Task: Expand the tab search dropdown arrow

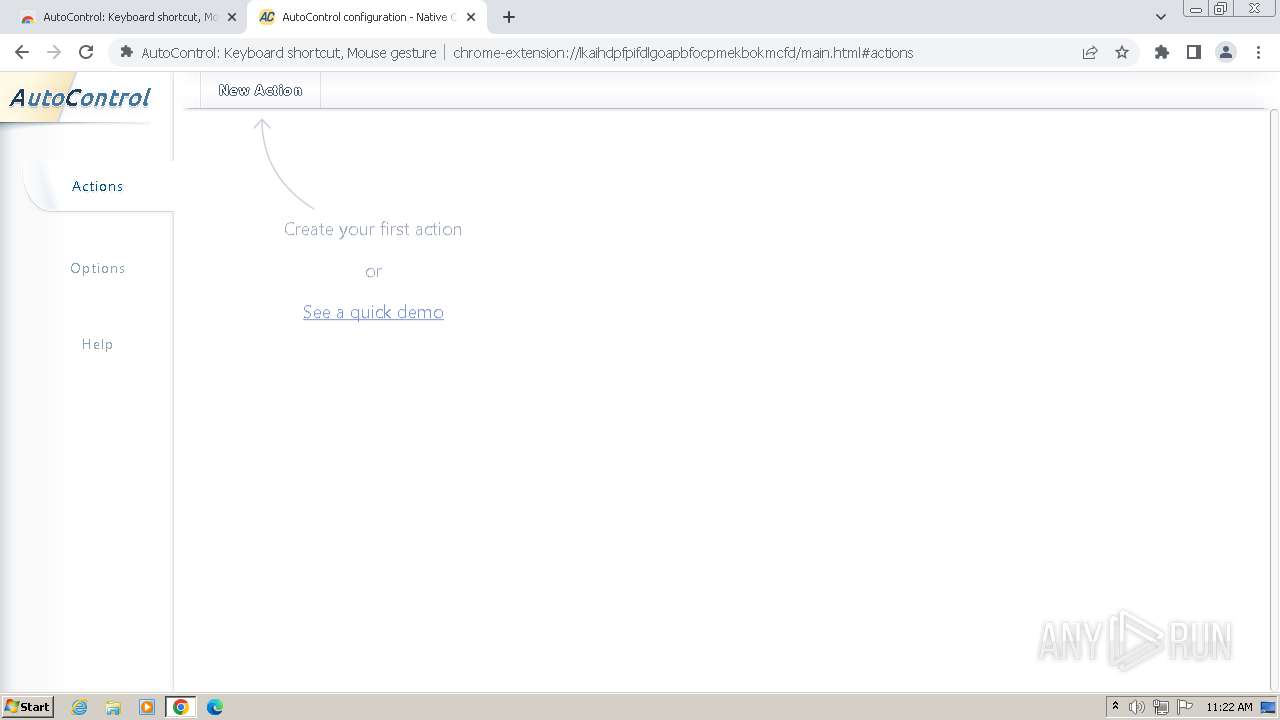Action: point(1160,17)
